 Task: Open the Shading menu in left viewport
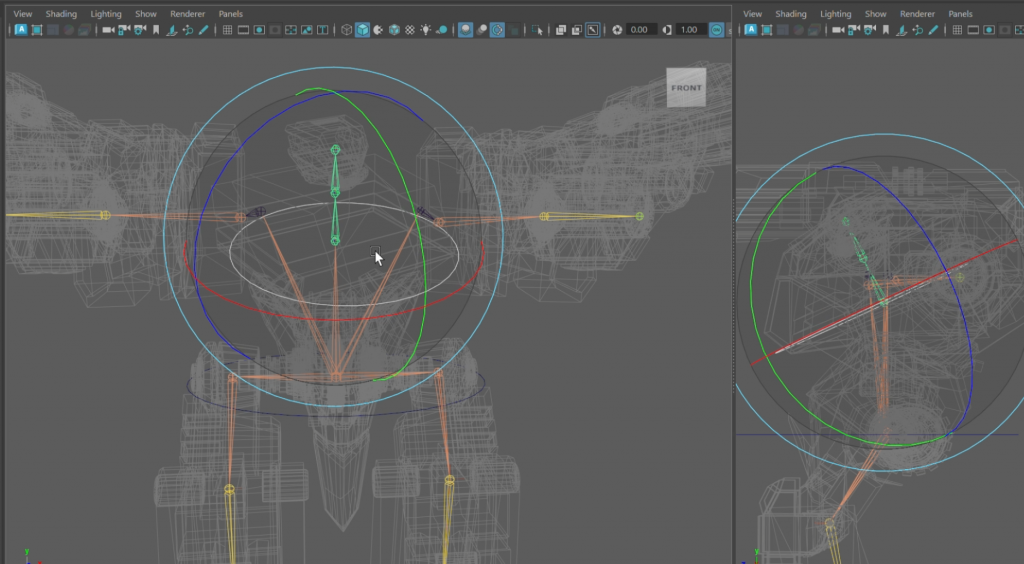pos(60,14)
